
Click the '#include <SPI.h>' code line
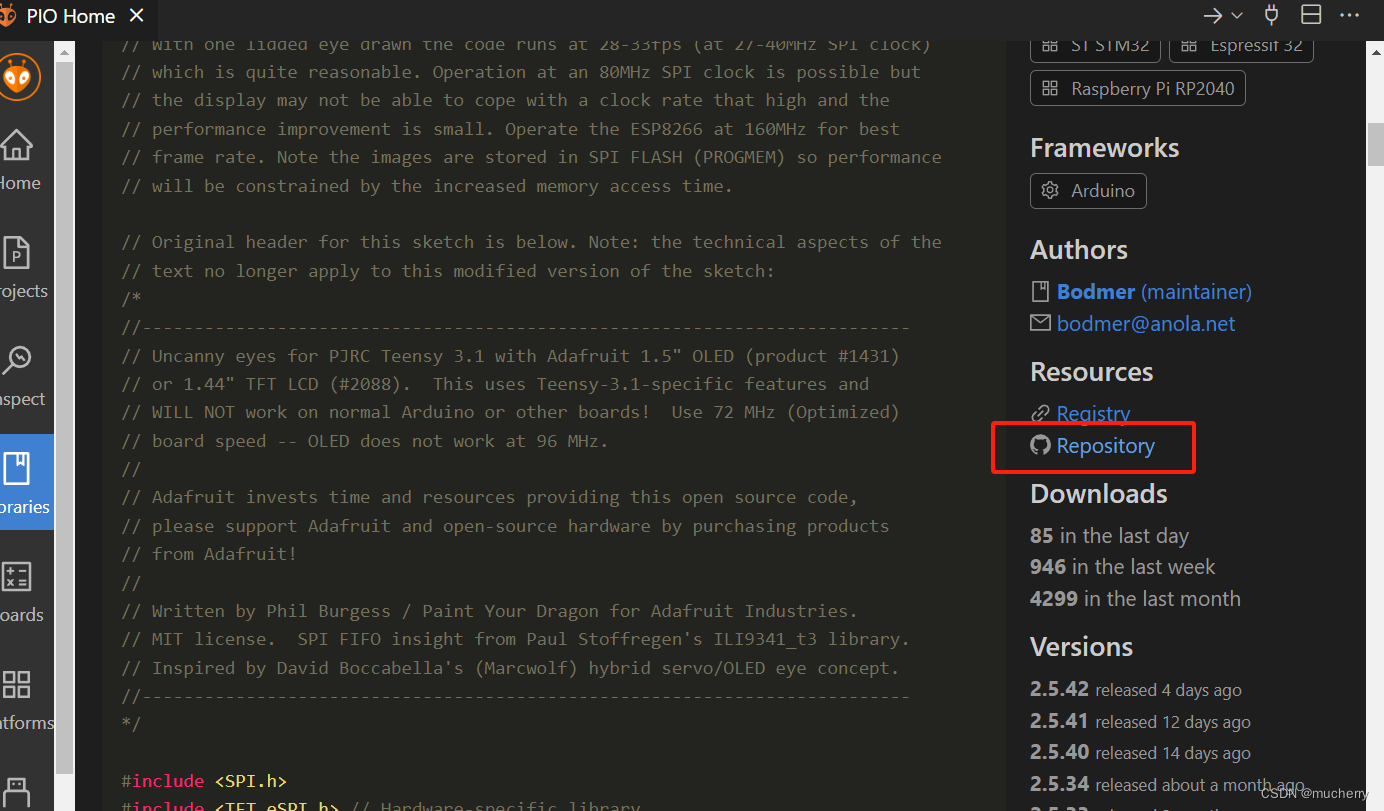click(204, 781)
